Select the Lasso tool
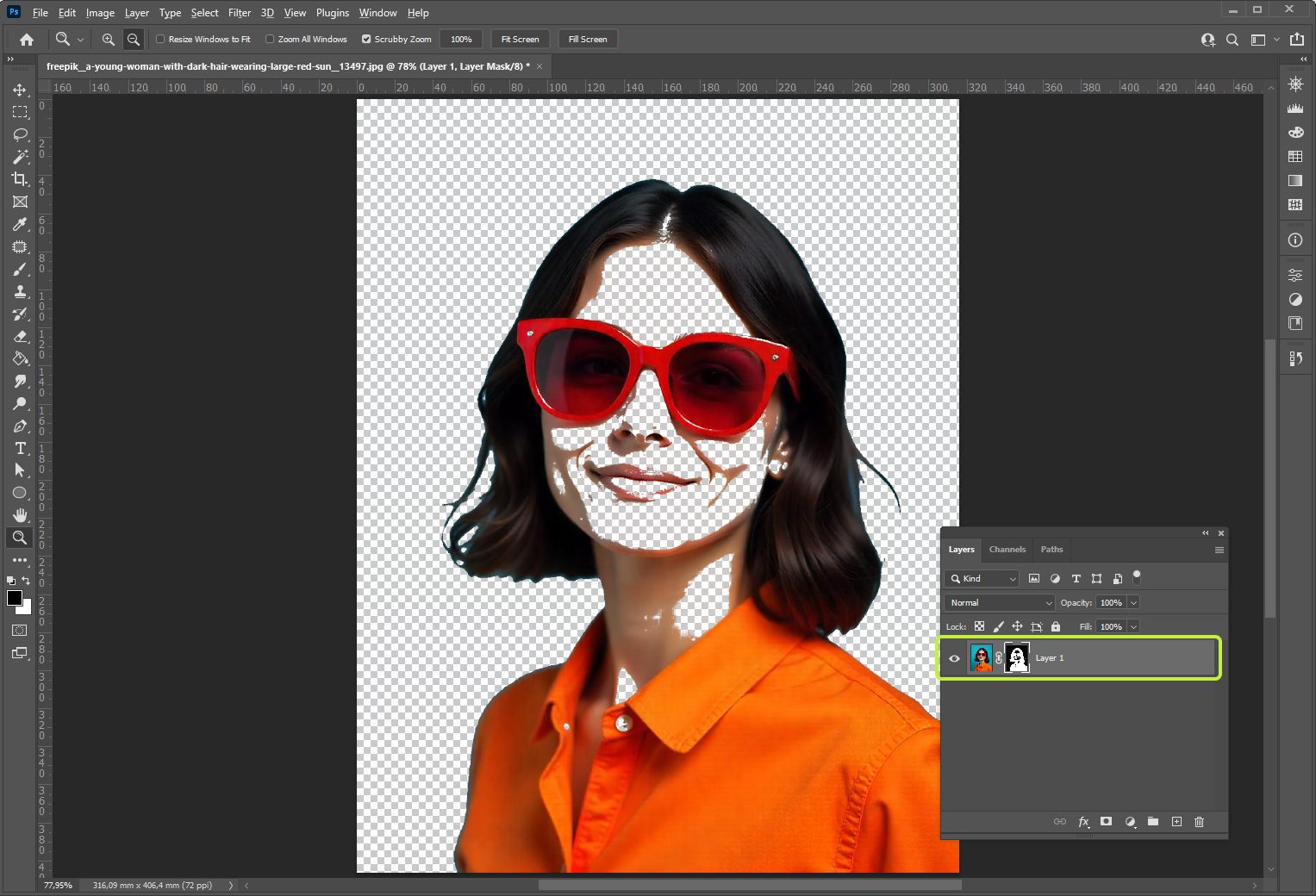Image resolution: width=1316 pixels, height=896 pixels. (x=20, y=134)
